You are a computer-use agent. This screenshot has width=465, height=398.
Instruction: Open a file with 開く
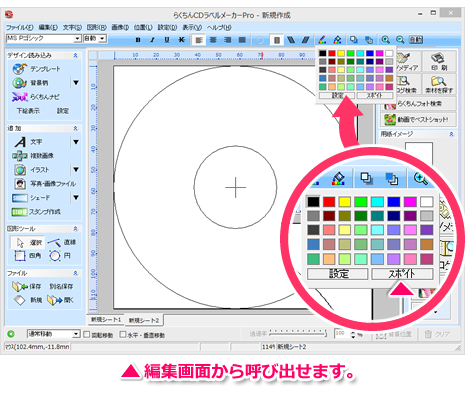[x=60, y=300]
